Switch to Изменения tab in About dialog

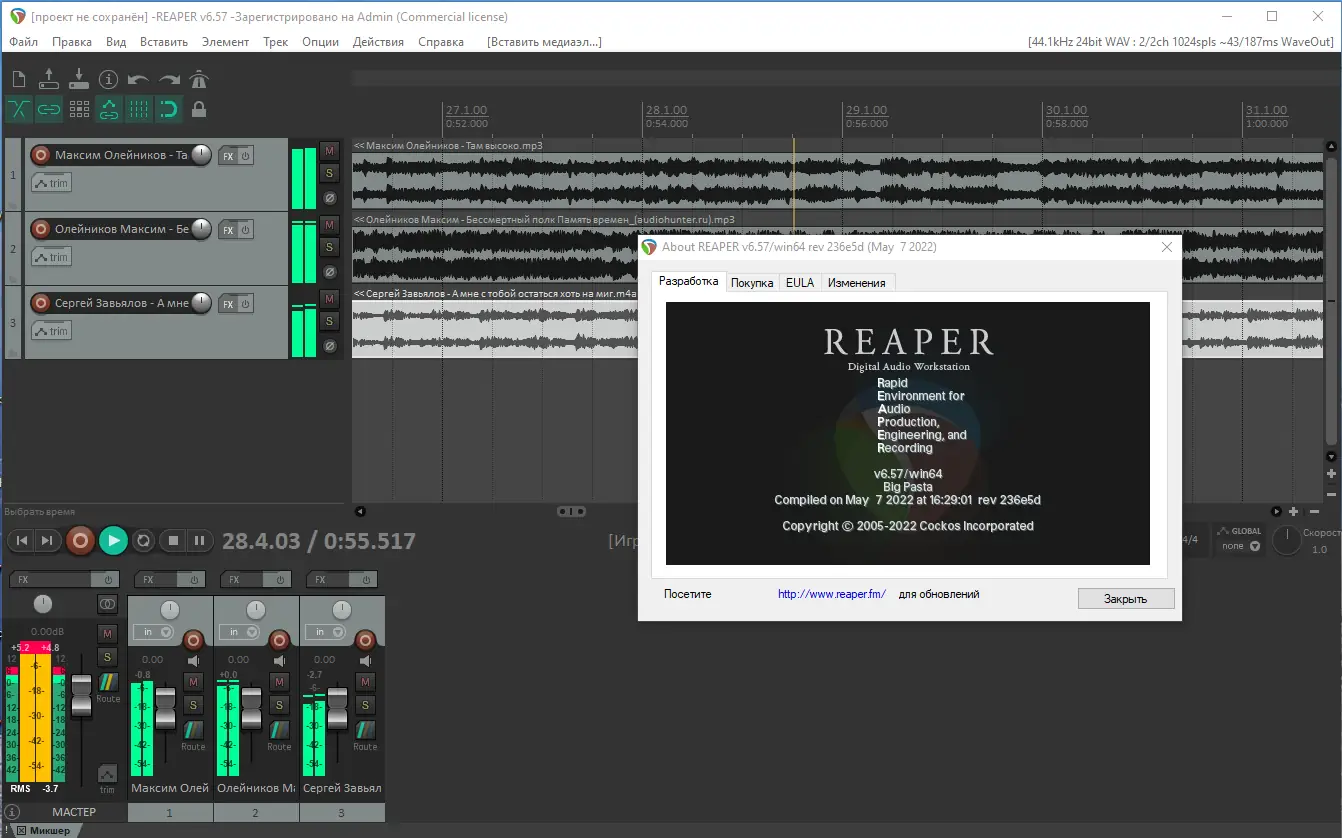(857, 283)
